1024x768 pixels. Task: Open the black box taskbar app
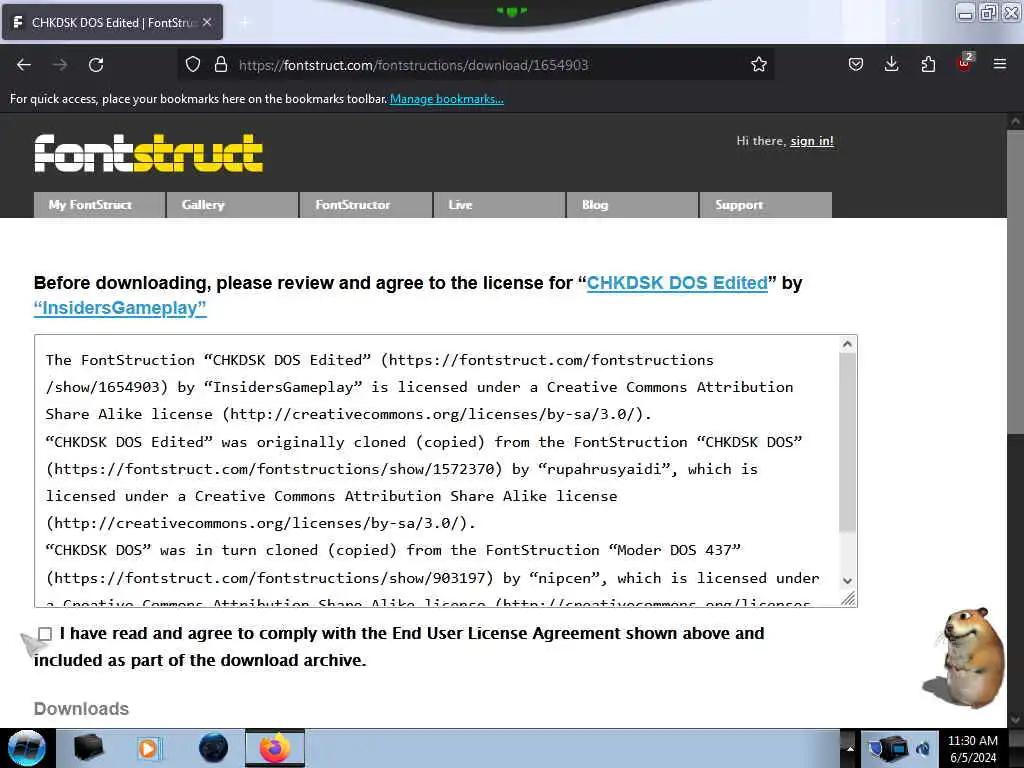click(x=88, y=748)
